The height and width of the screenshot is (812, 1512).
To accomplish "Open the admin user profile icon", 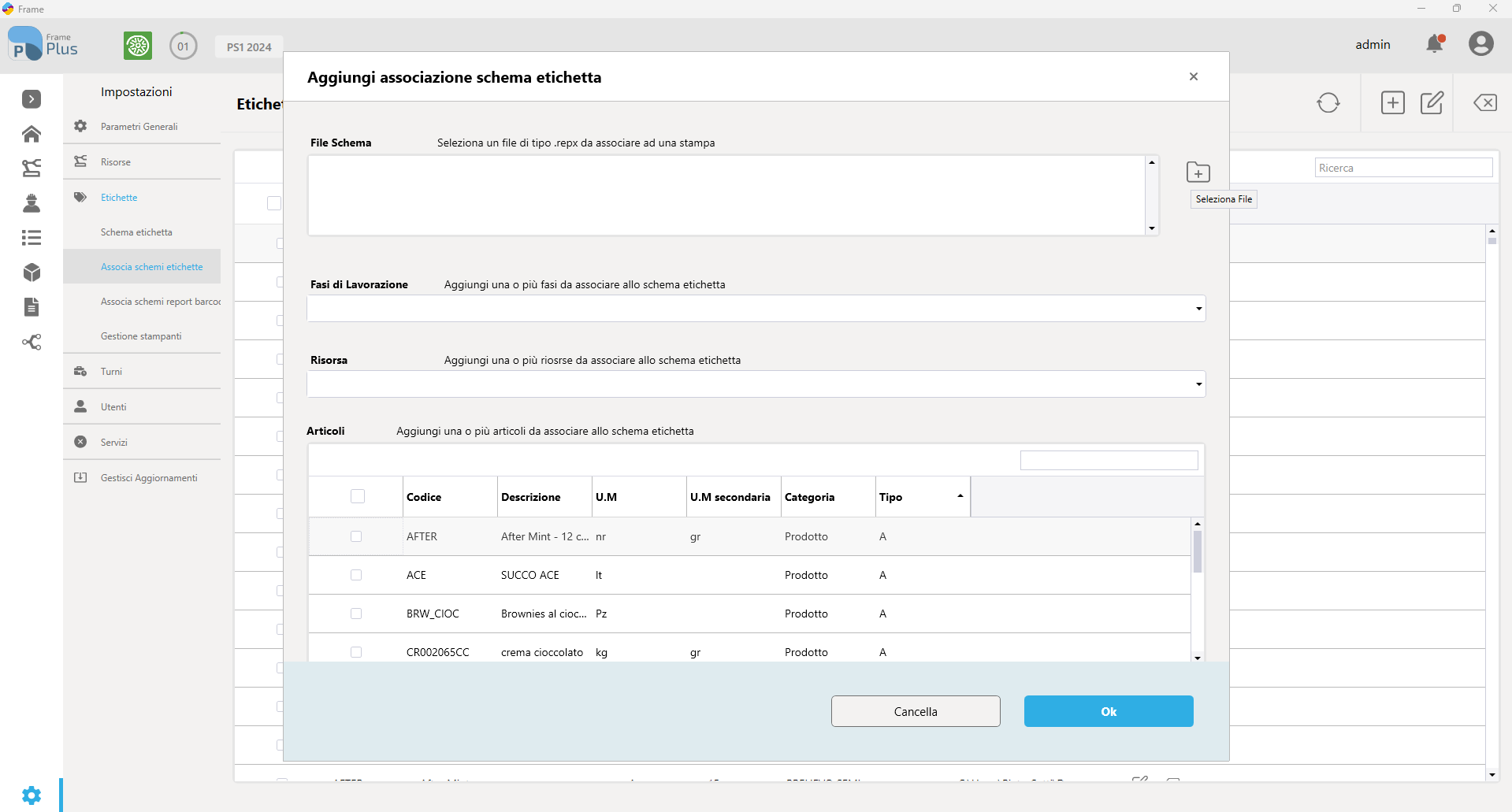I will (1481, 44).
